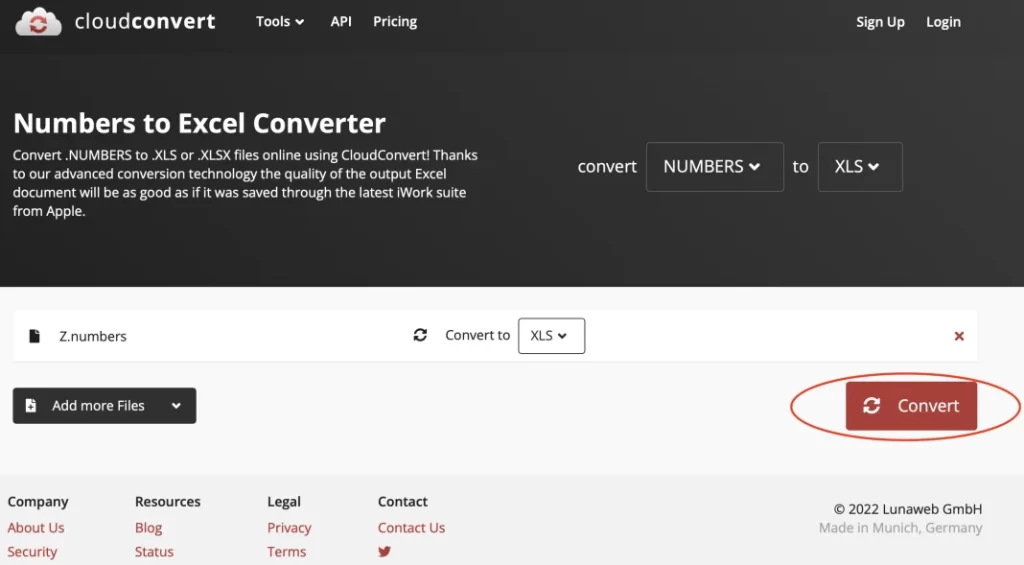Image resolution: width=1024 pixels, height=565 pixels.
Task: Open the Security footer link
Action: [x=32, y=552]
